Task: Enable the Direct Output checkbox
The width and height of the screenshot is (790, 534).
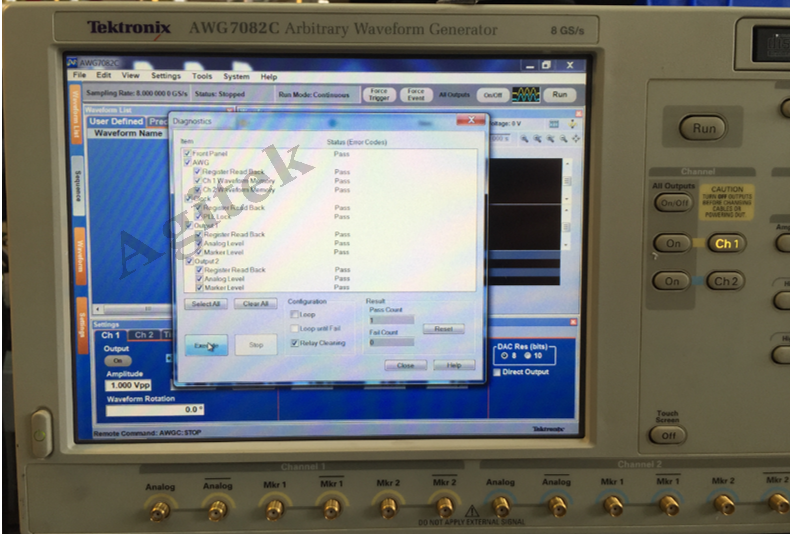Action: pyautogui.click(x=498, y=372)
